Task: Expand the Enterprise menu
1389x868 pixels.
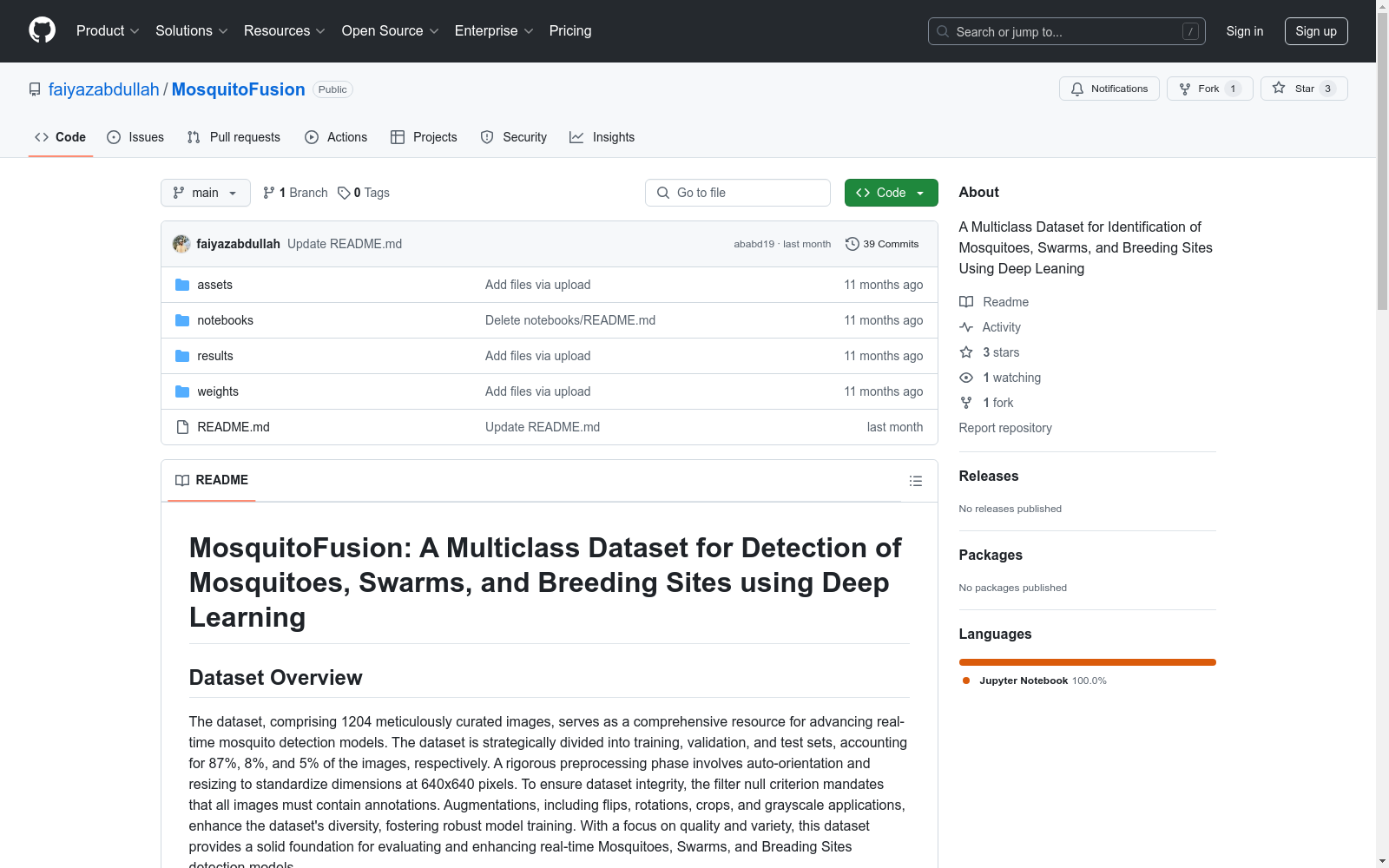Action: pos(494,30)
